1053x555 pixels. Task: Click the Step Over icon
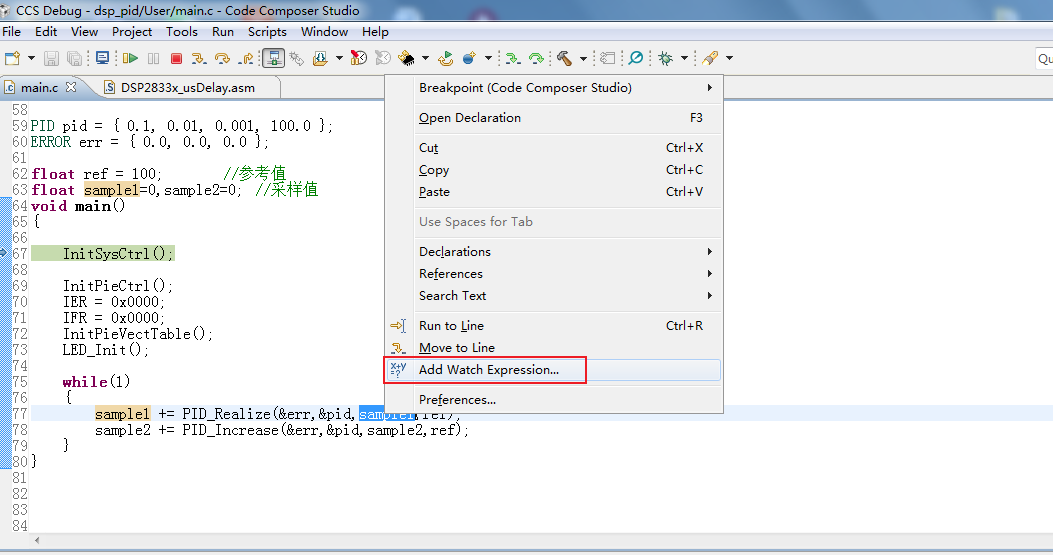tap(222, 58)
